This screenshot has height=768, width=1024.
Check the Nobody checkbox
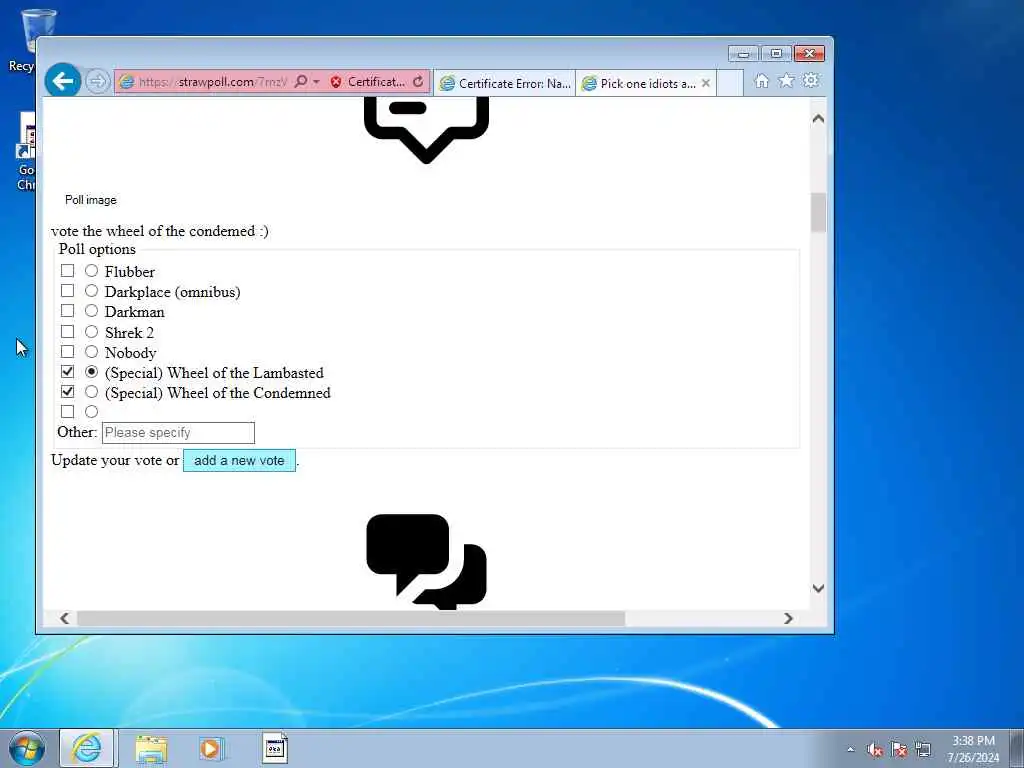point(67,352)
